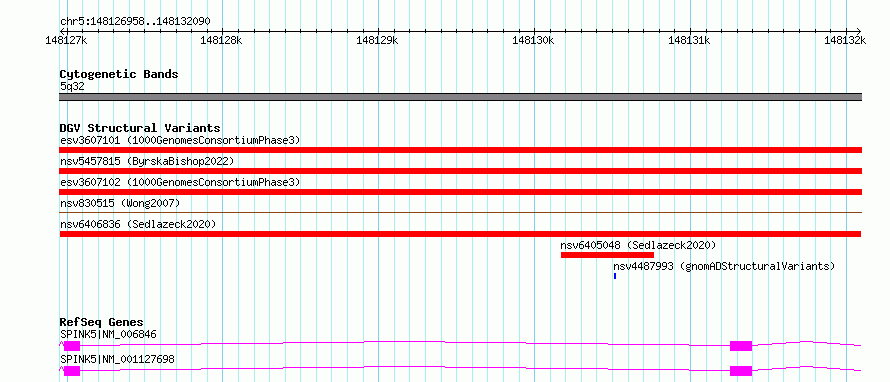The width and height of the screenshot is (890, 382).
Task: Click the RefSeq Genes track title
Action: 102,322
